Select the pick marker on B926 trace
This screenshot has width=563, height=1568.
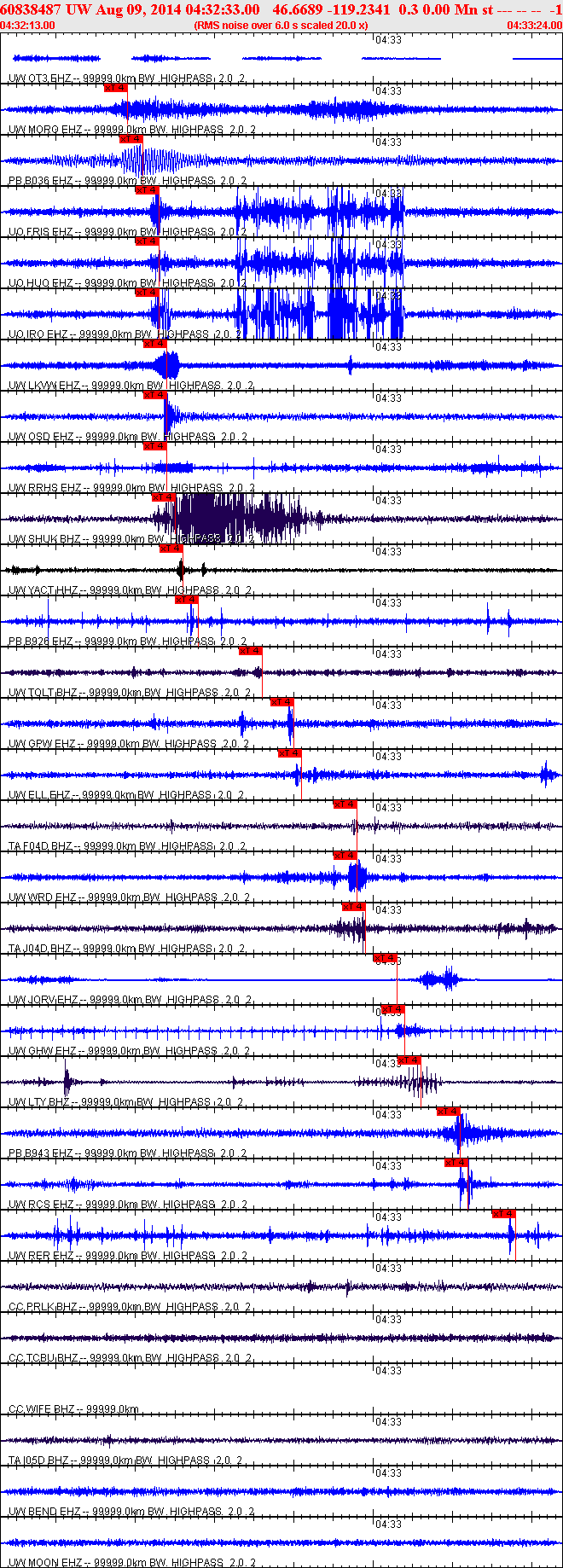click(186, 599)
